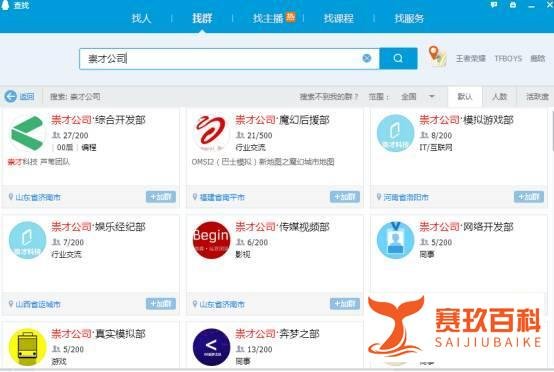Screen dimensions: 554x372
Task: Join the 综合开发部 group with +加群
Action: point(161,197)
